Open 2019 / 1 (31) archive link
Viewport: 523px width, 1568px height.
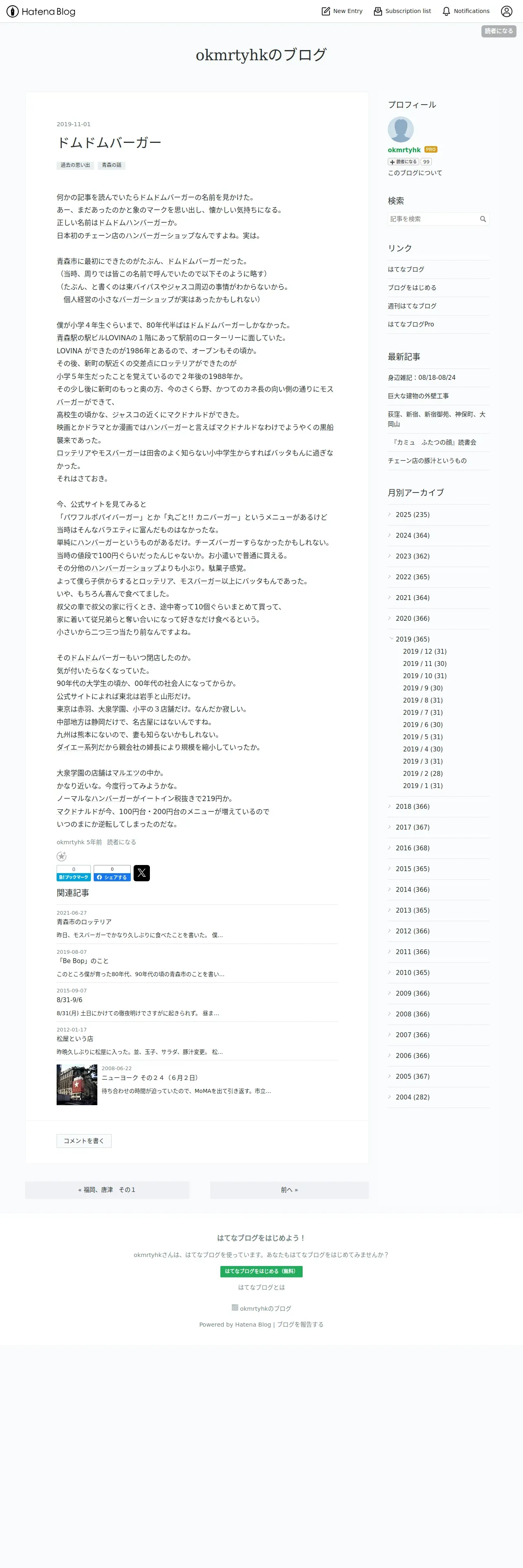coord(422,785)
